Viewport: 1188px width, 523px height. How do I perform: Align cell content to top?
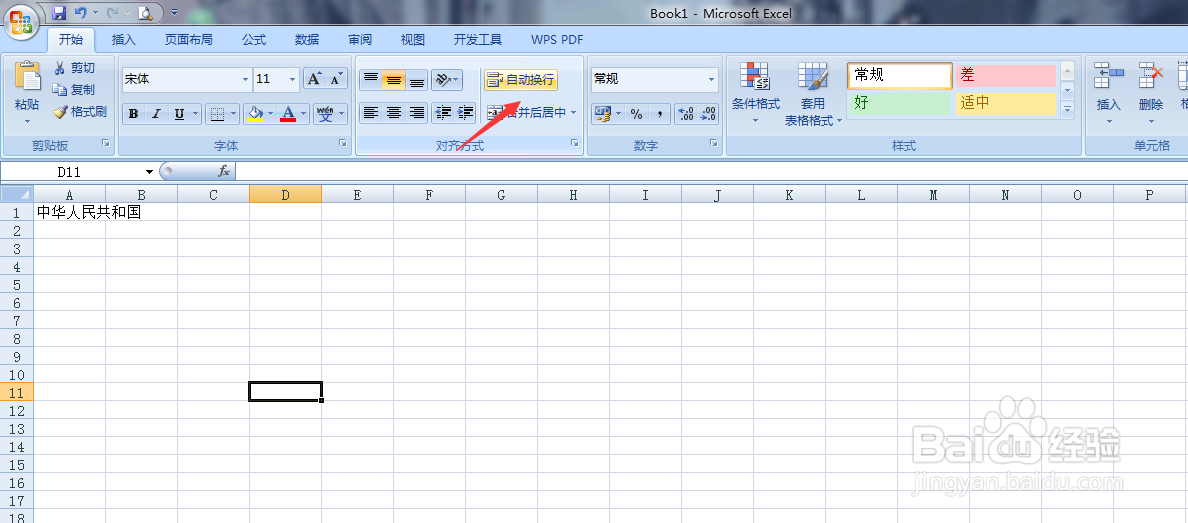point(370,80)
